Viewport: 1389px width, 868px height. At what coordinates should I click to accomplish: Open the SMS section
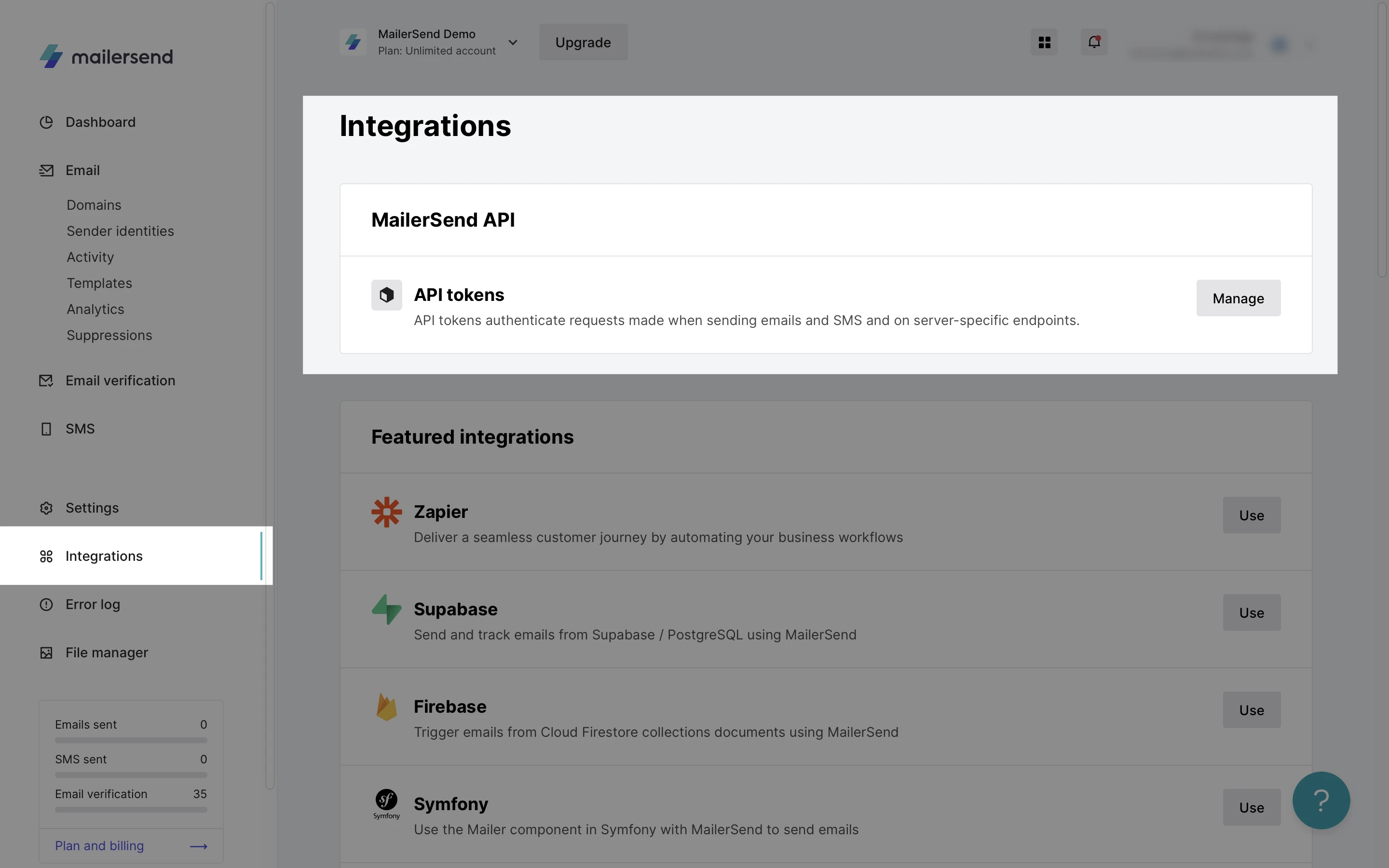coord(81,429)
